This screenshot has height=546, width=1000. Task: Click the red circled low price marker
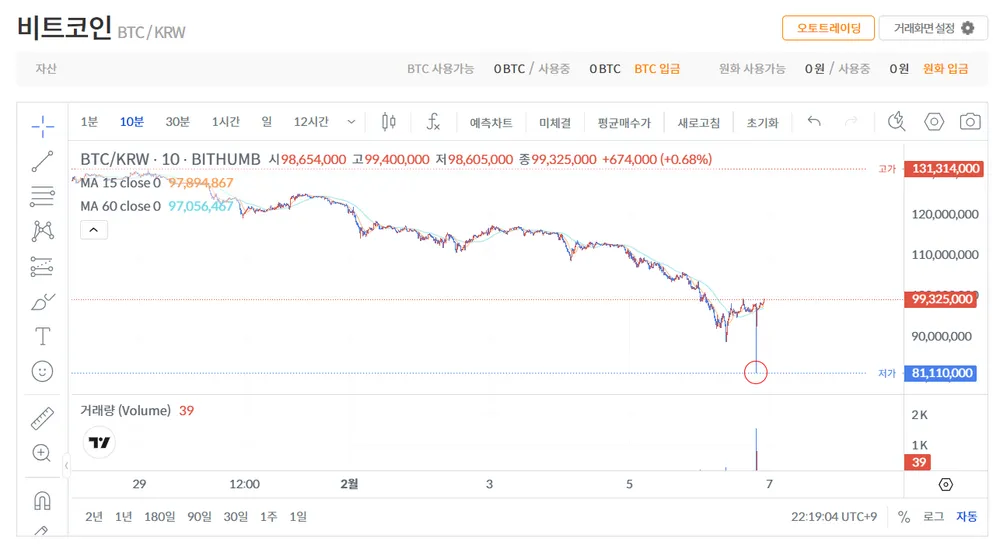tap(756, 373)
